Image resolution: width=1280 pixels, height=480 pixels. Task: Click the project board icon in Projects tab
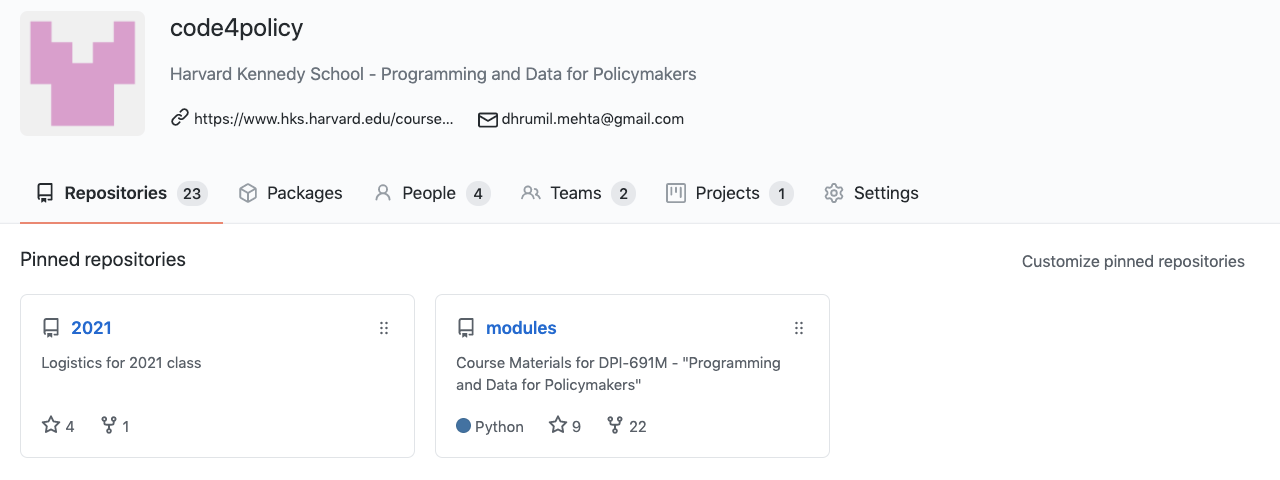tap(676, 193)
